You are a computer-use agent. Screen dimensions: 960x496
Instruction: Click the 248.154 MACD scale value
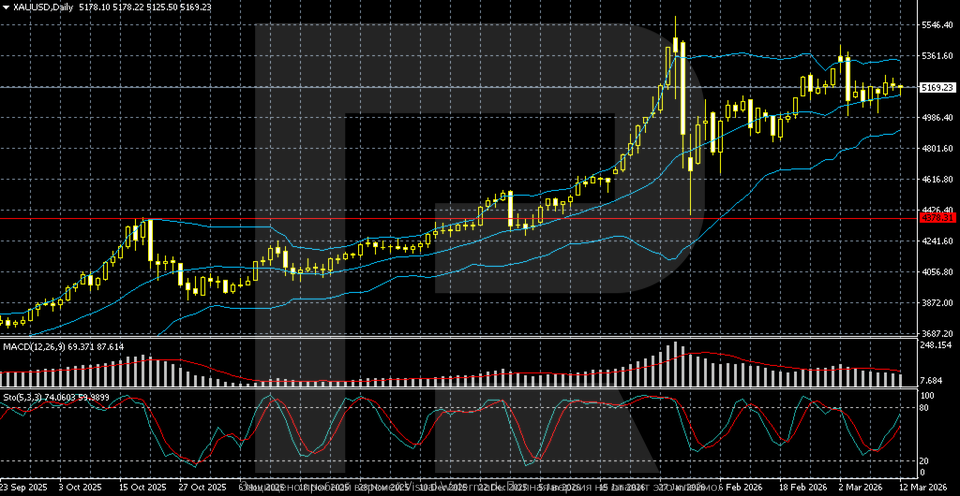tap(937, 345)
